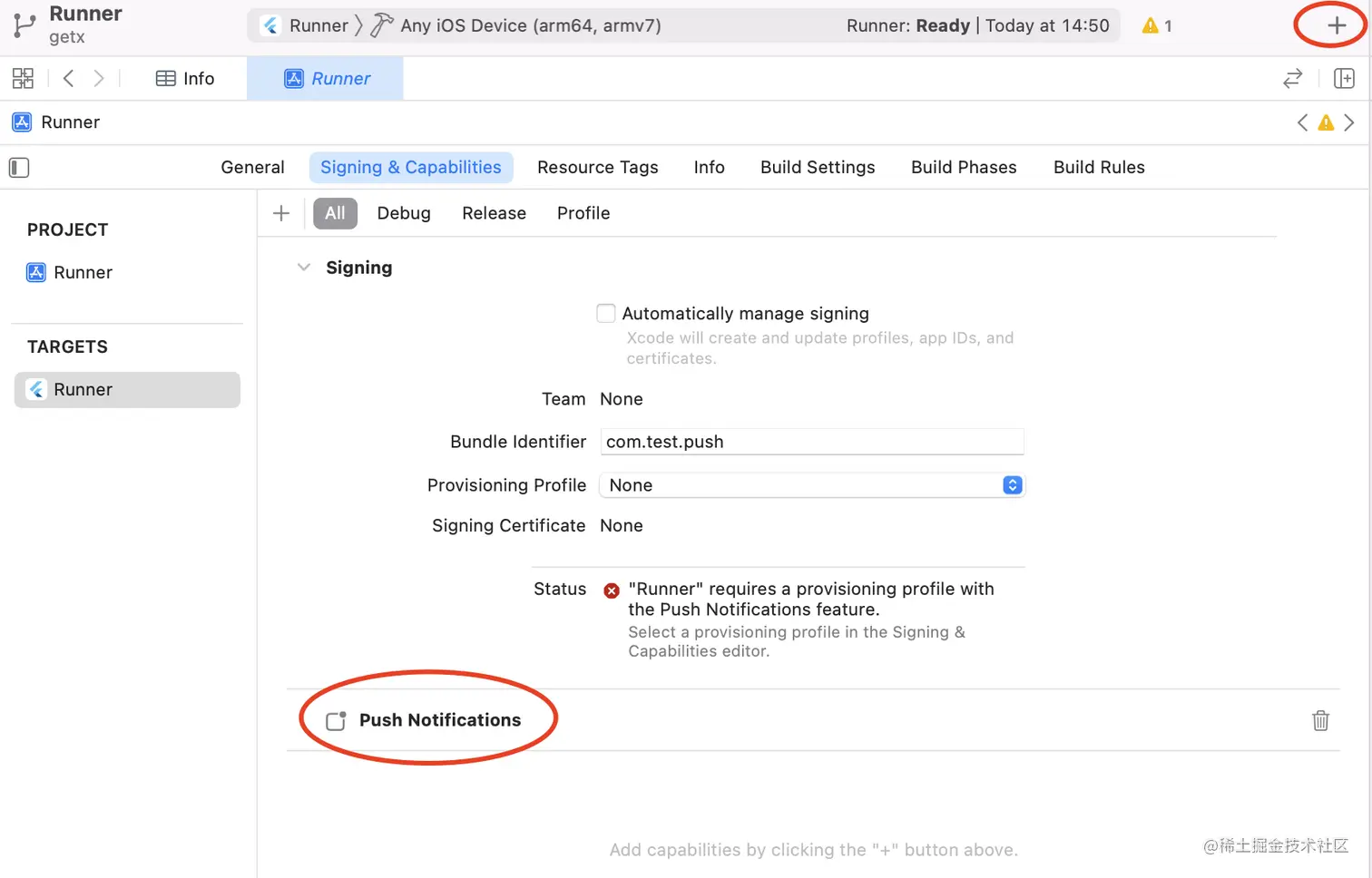Switch to the Build Phases tab
Screen dimensions: 1372x878
click(x=963, y=167)
